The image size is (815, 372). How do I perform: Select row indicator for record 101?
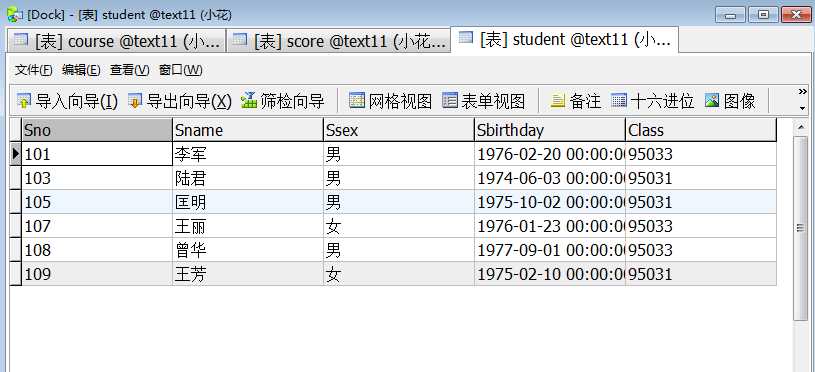coord(16,154)
